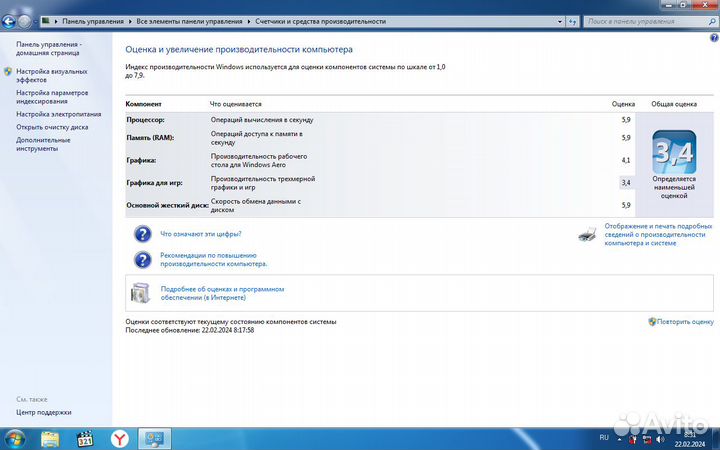The width and height of the screenshot is (720, 450).
Task: Open the help question mark icon at top right
Action: [714, 38]
